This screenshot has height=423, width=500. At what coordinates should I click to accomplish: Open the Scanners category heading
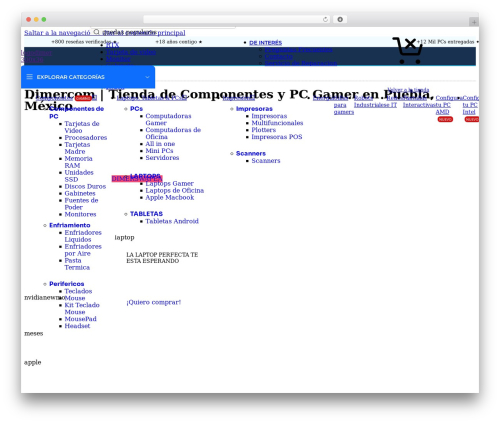point(251,153)
